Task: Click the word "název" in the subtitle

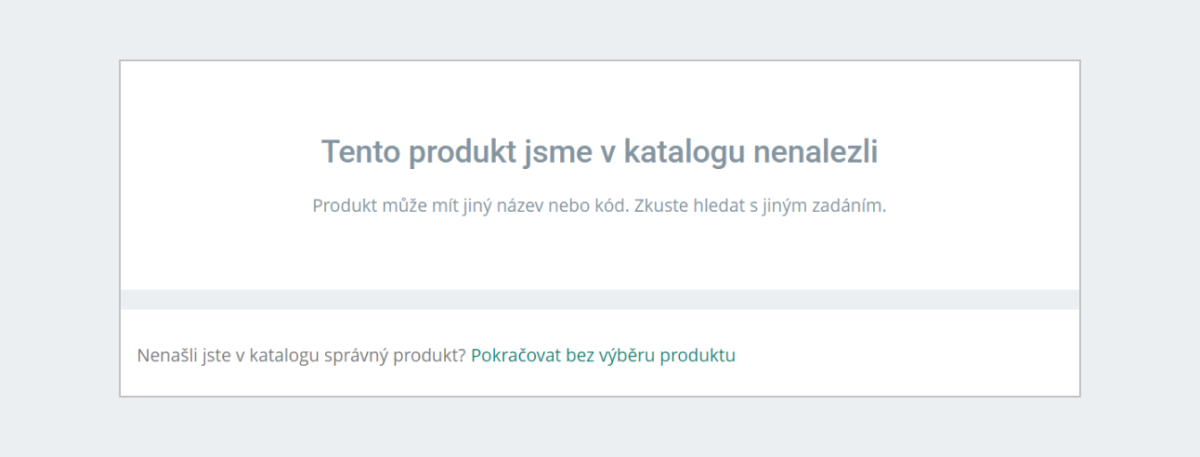Action: pyautogui.click(x=521, y=206)
